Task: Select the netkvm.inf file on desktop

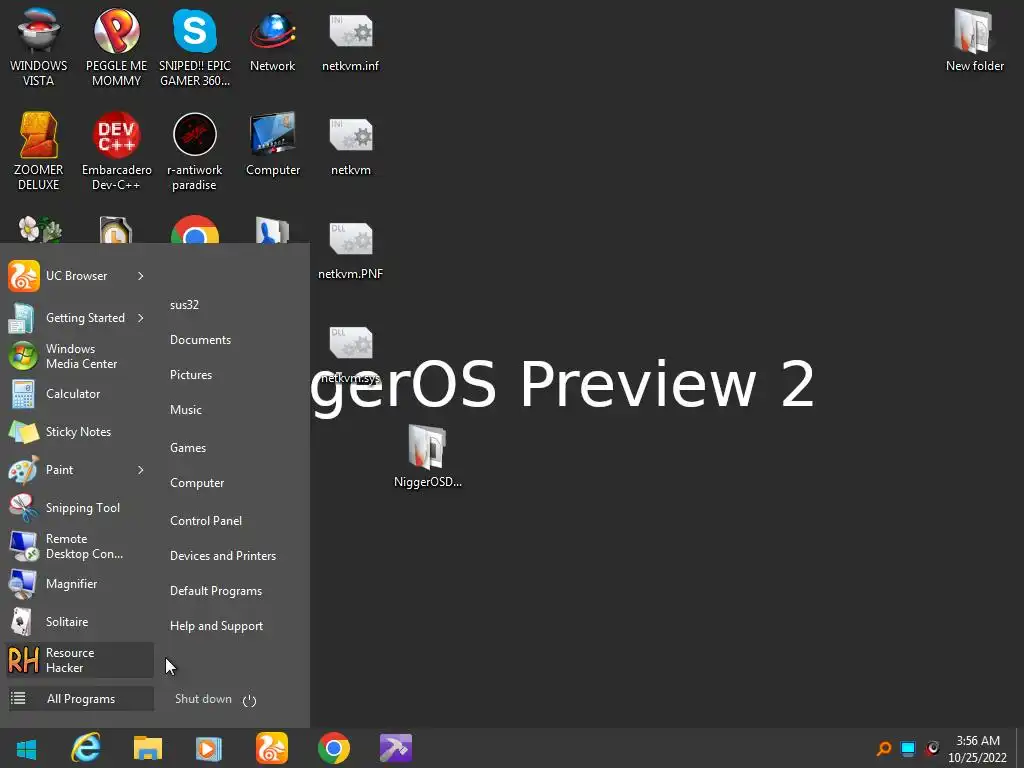Action: pos(351,40)
